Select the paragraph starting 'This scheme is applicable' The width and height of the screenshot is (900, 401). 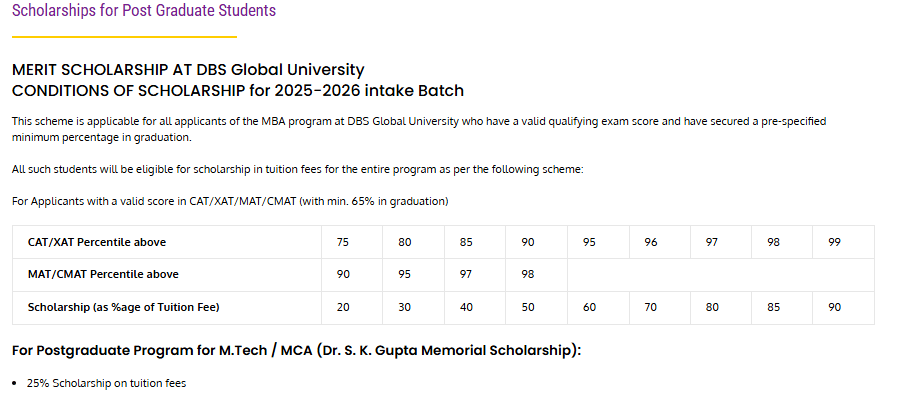click(x=418, y=129)
